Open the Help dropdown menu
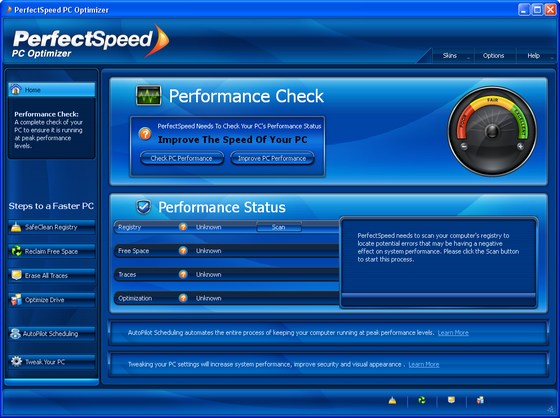560x418 pixels. [x=536, y=56]
